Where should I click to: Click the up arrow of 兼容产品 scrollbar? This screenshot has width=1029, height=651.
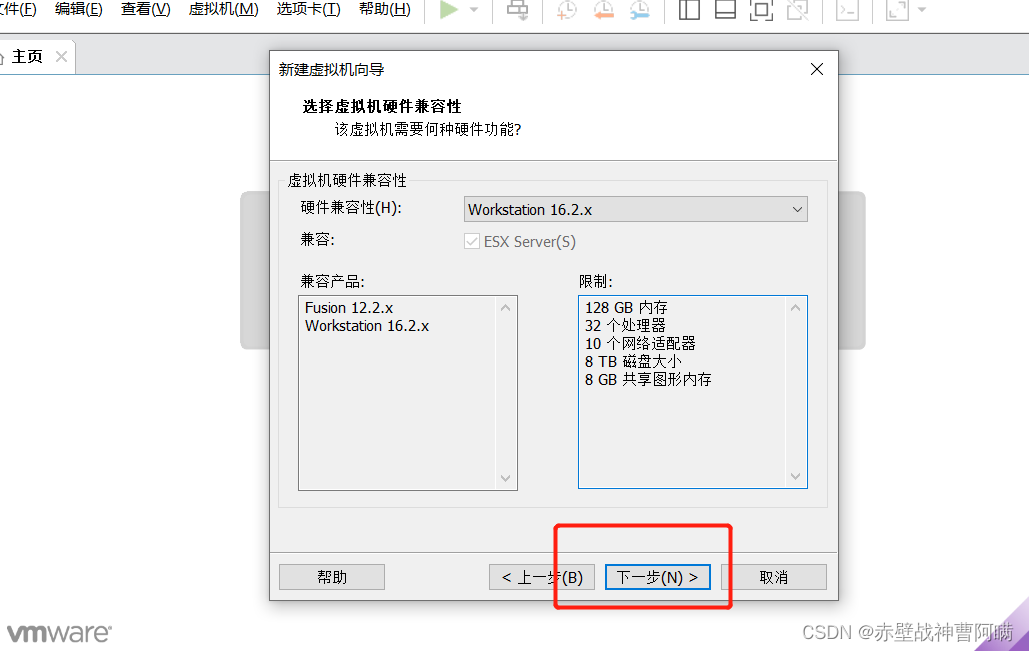point(505,308)
